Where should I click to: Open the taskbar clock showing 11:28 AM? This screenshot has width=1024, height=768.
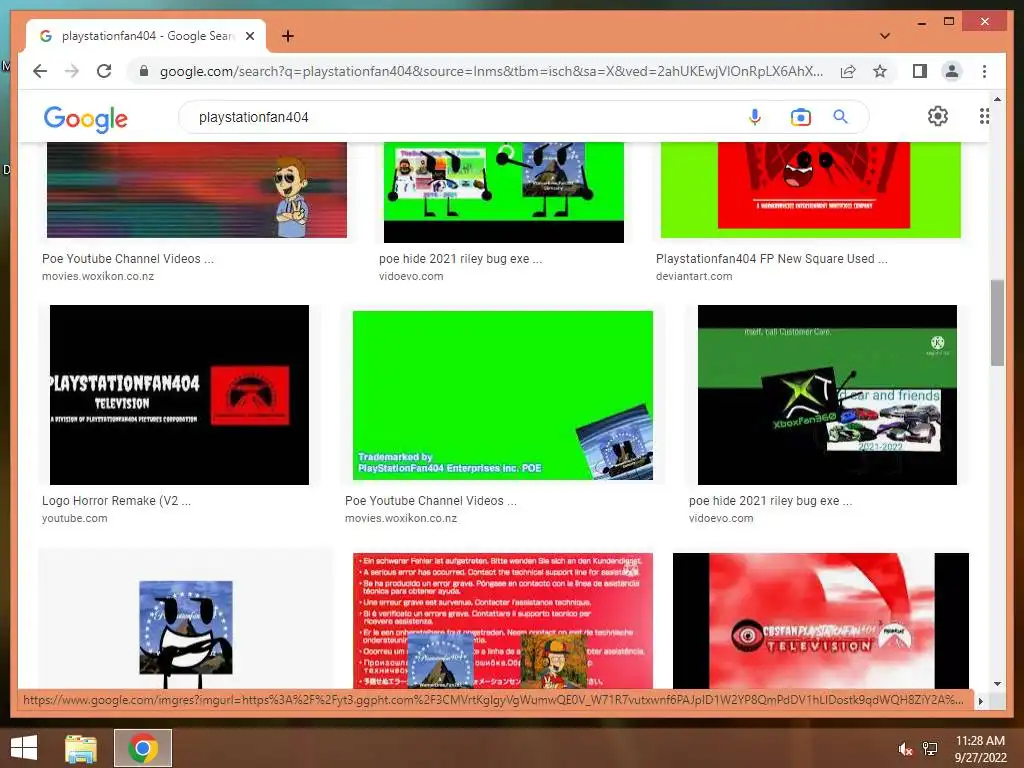click(980, 748)
